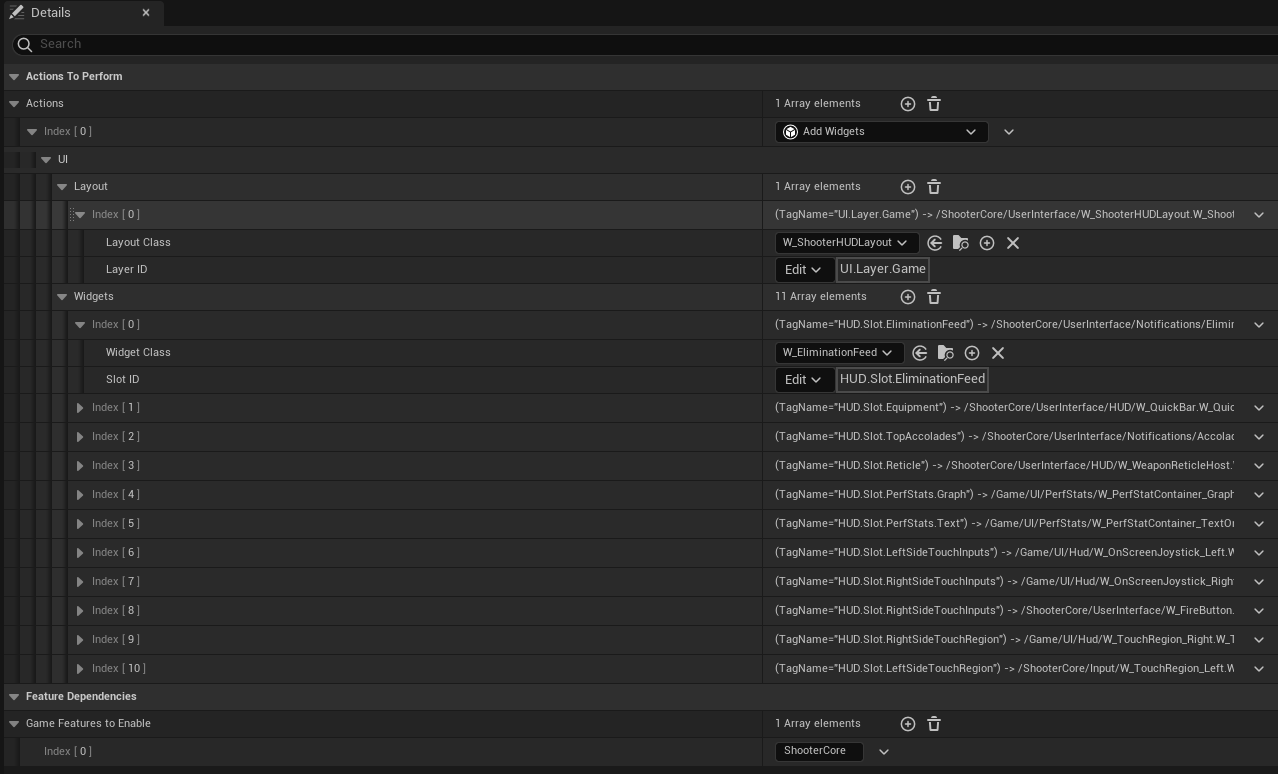The width and height of the screenshot is (1278, 774).
Task: Clear the Layout Class value
Action: (1012, 243)
